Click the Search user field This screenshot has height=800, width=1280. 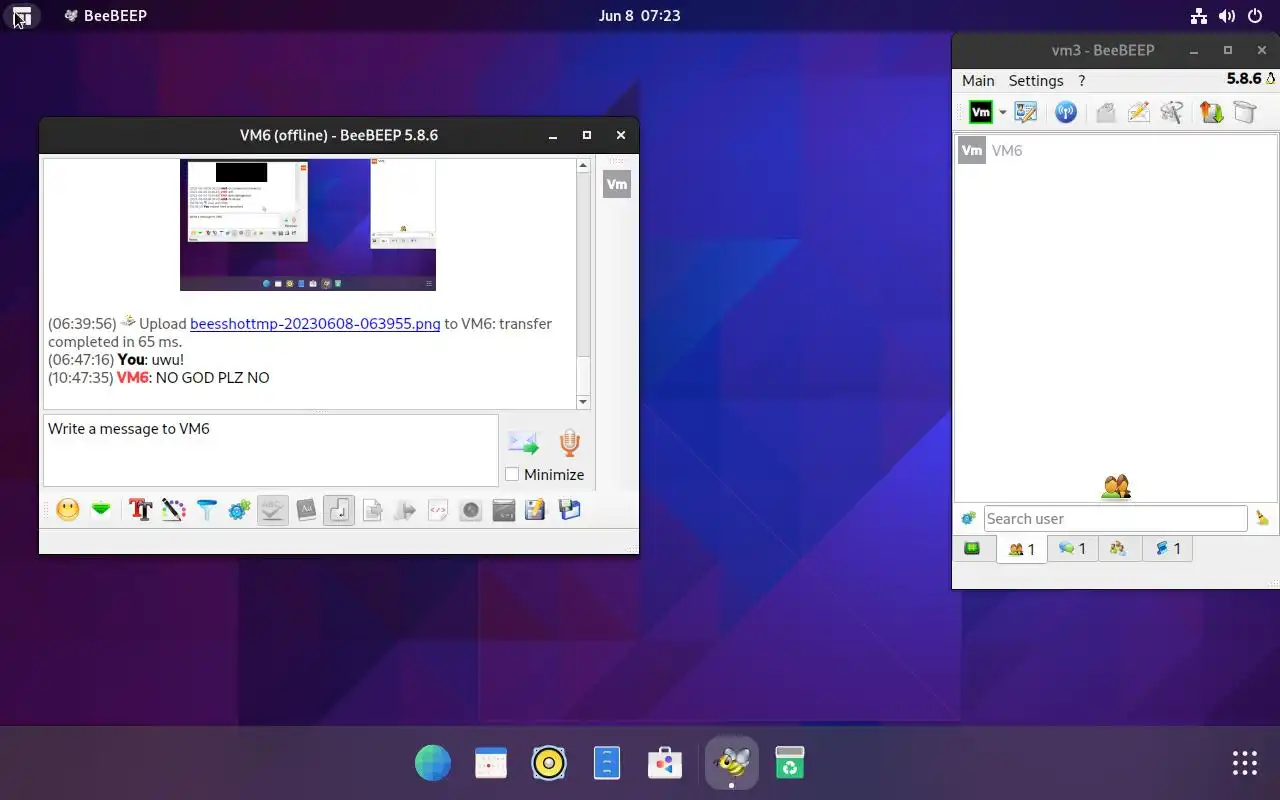click(x=1115, y=518)
